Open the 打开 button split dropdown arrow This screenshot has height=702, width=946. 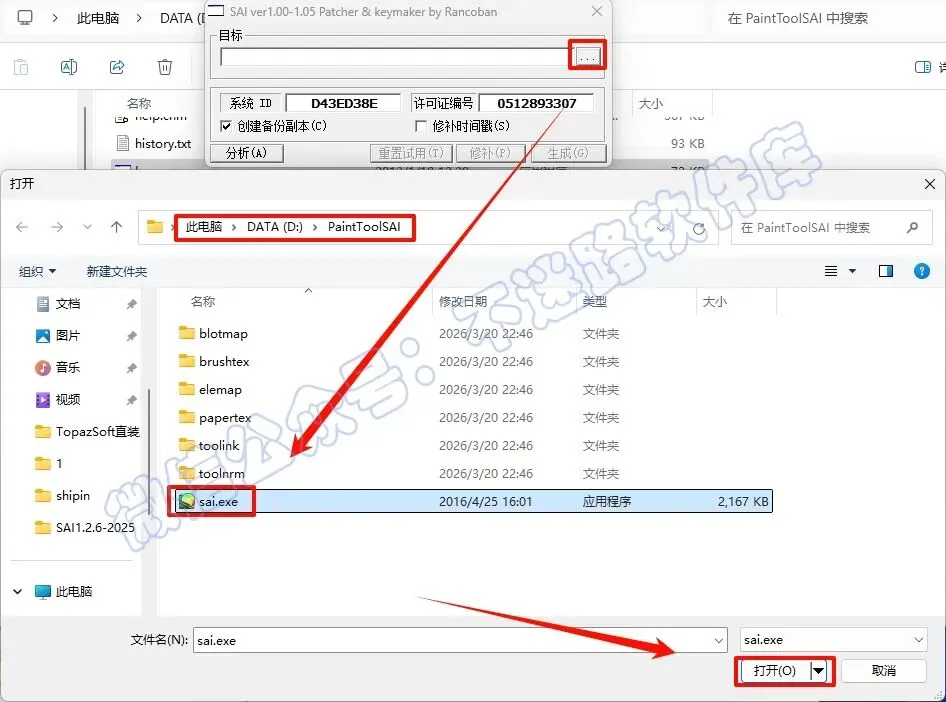point(819,671)
